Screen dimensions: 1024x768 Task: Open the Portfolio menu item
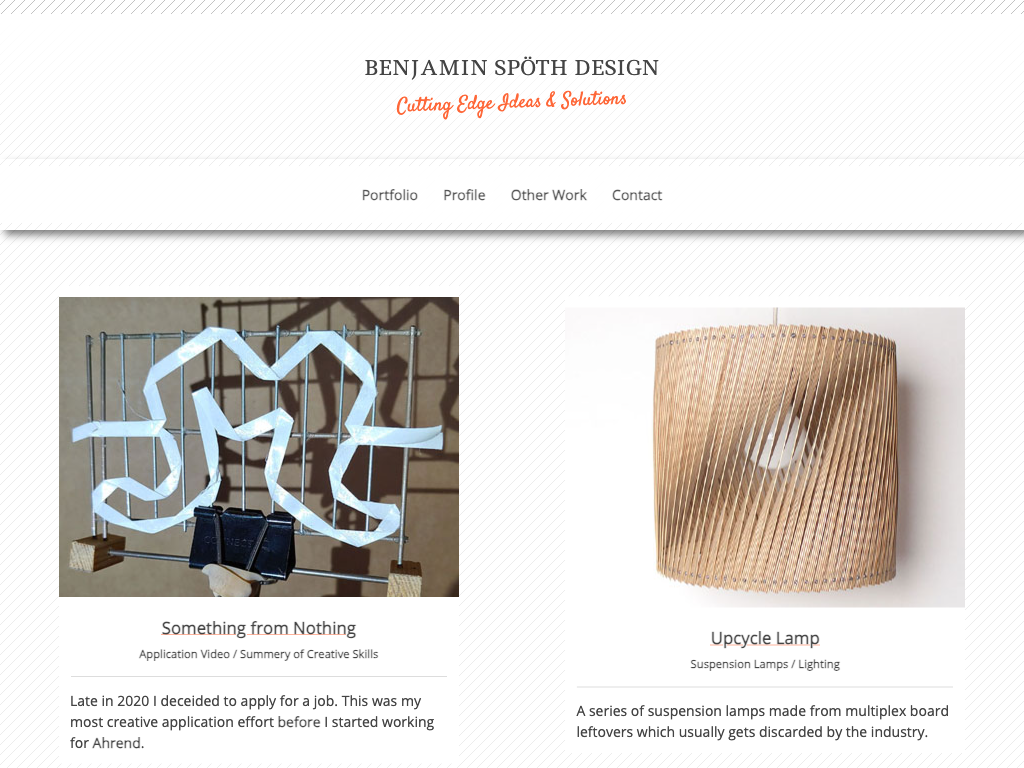[x=389, y=195]
